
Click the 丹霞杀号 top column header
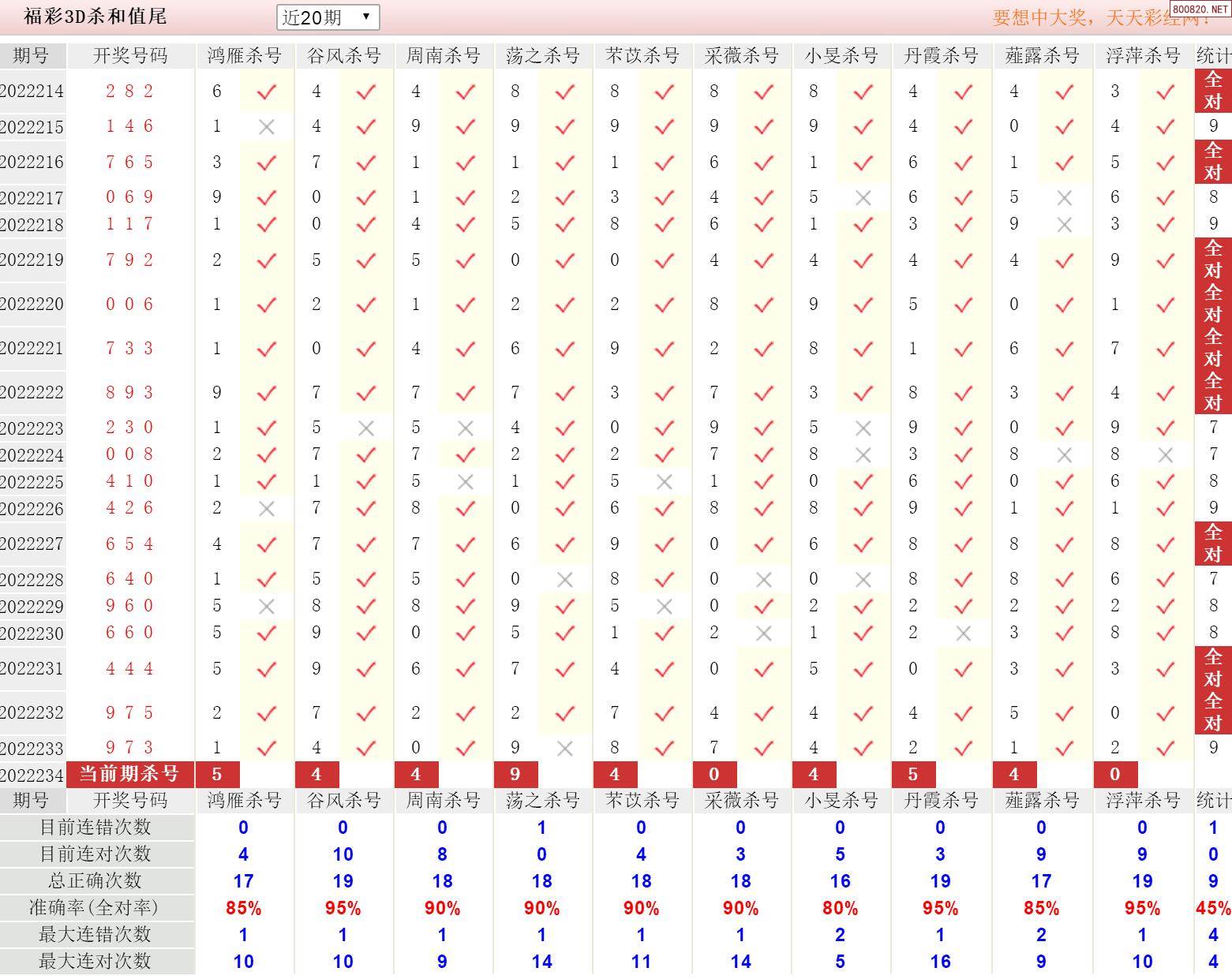pyautogui.click(x=941, y=55)
